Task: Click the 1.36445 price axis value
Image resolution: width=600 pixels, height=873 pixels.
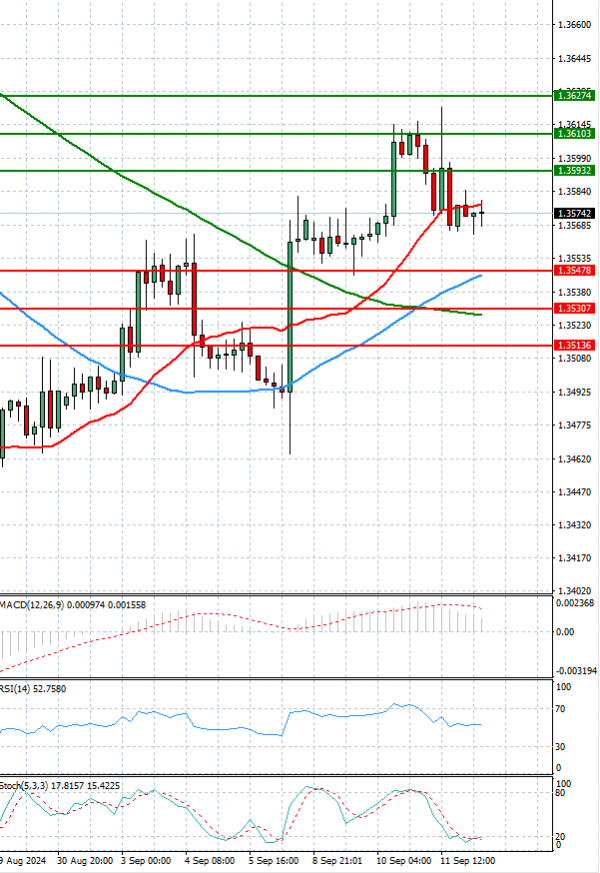Action: (x=574, y=58)
